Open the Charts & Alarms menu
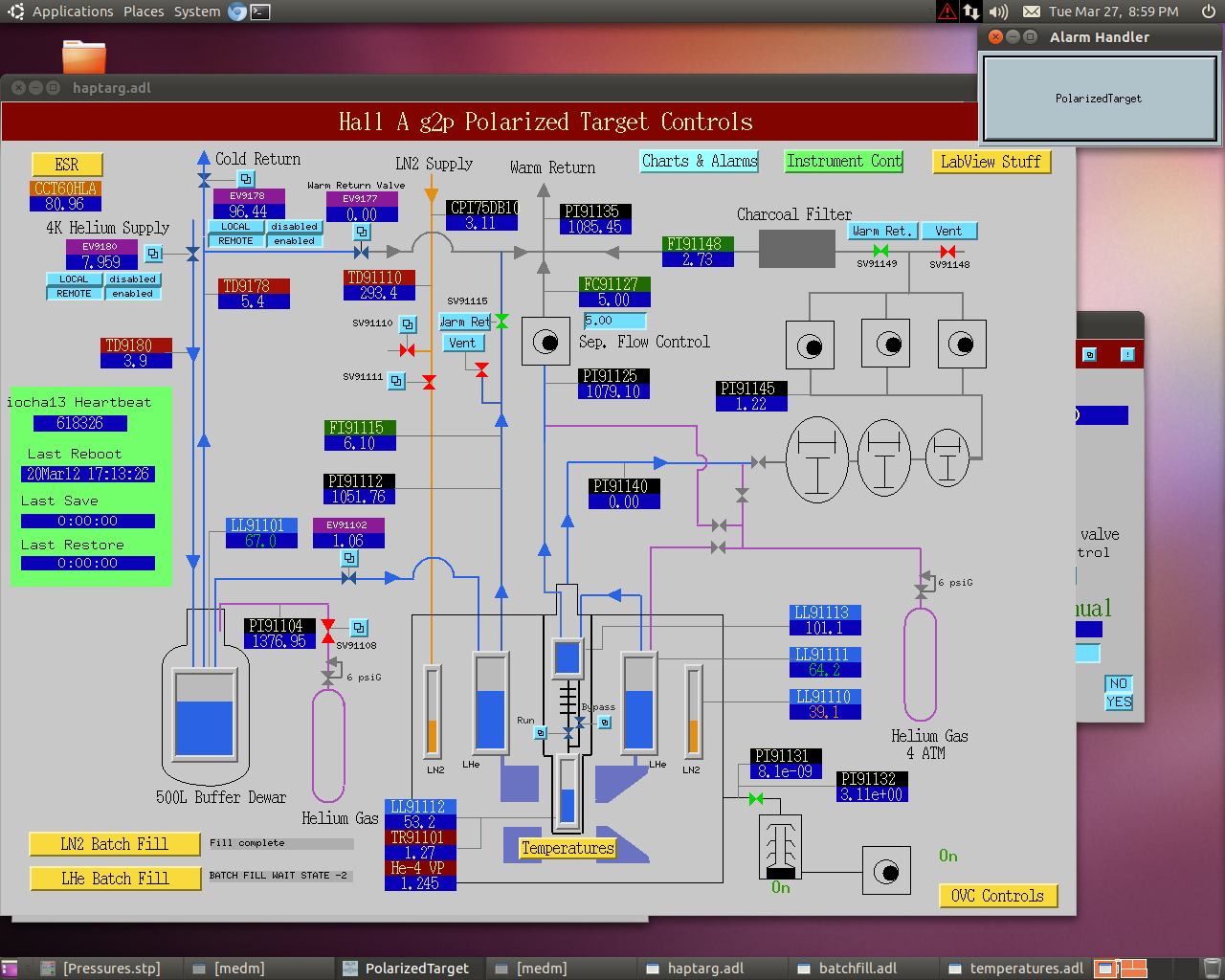 point(700,162)
